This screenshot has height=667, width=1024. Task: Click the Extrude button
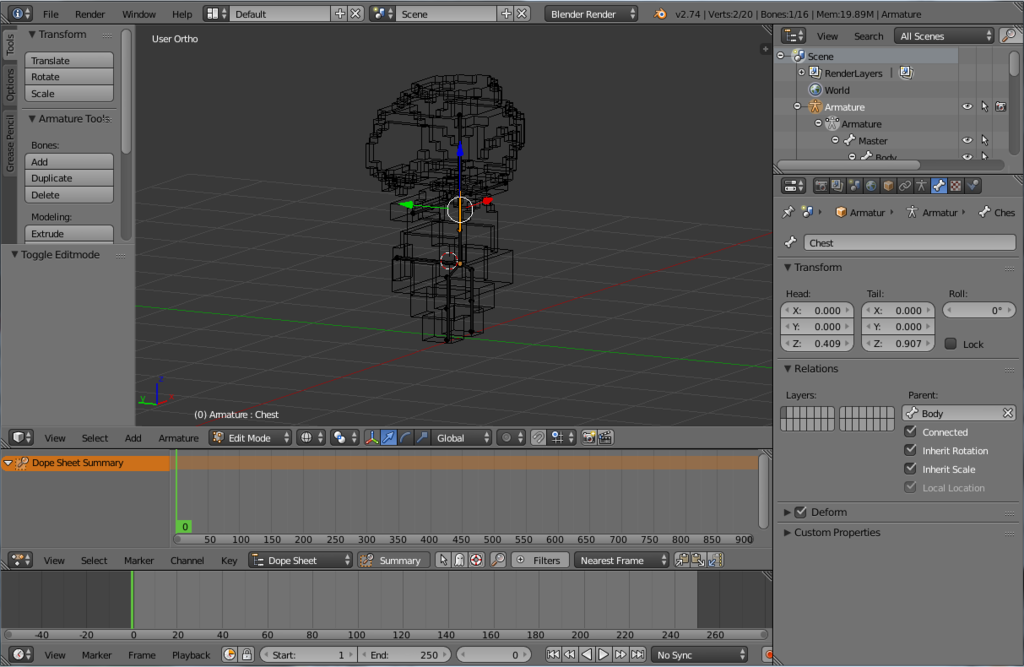69,233
